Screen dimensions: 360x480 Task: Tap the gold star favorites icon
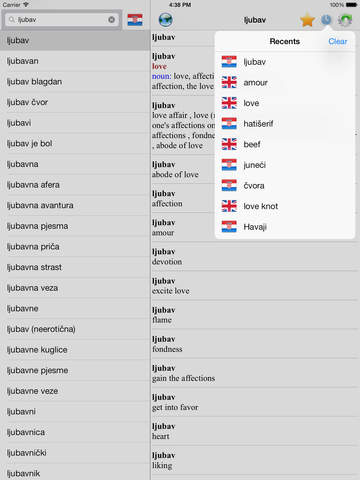(x=307, y=20)
